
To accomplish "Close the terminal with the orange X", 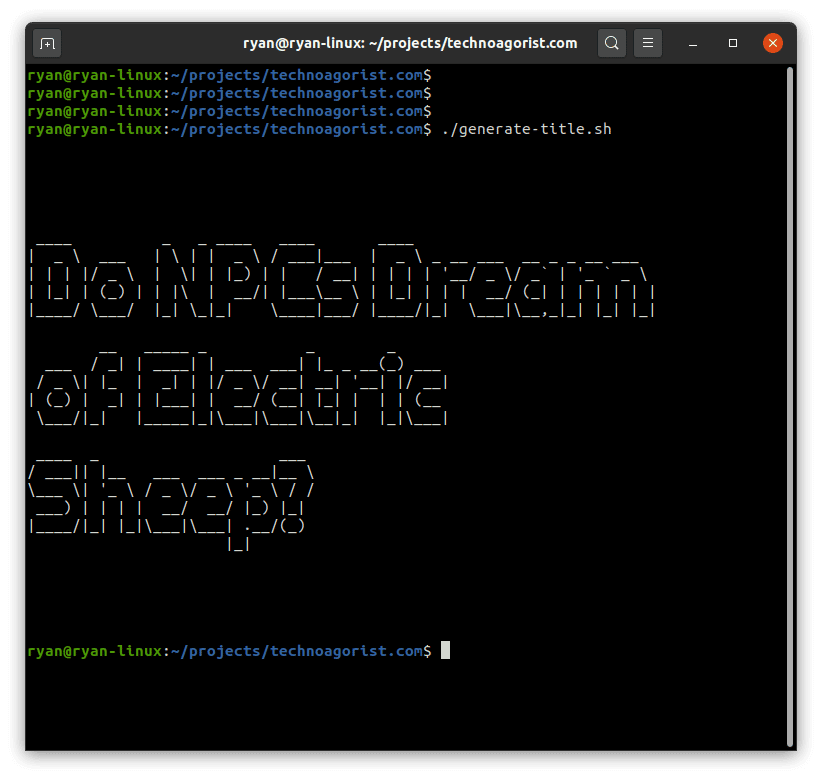I will 772,43.
